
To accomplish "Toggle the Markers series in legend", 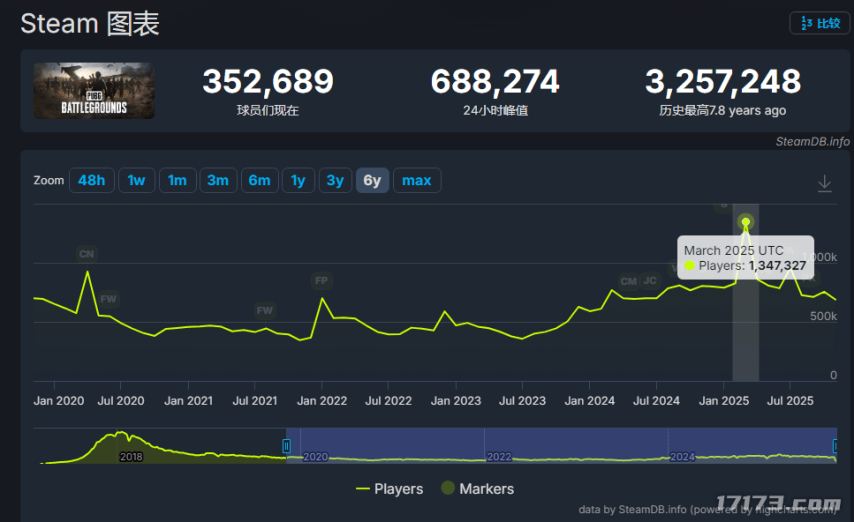I will (x=477, y=489).
